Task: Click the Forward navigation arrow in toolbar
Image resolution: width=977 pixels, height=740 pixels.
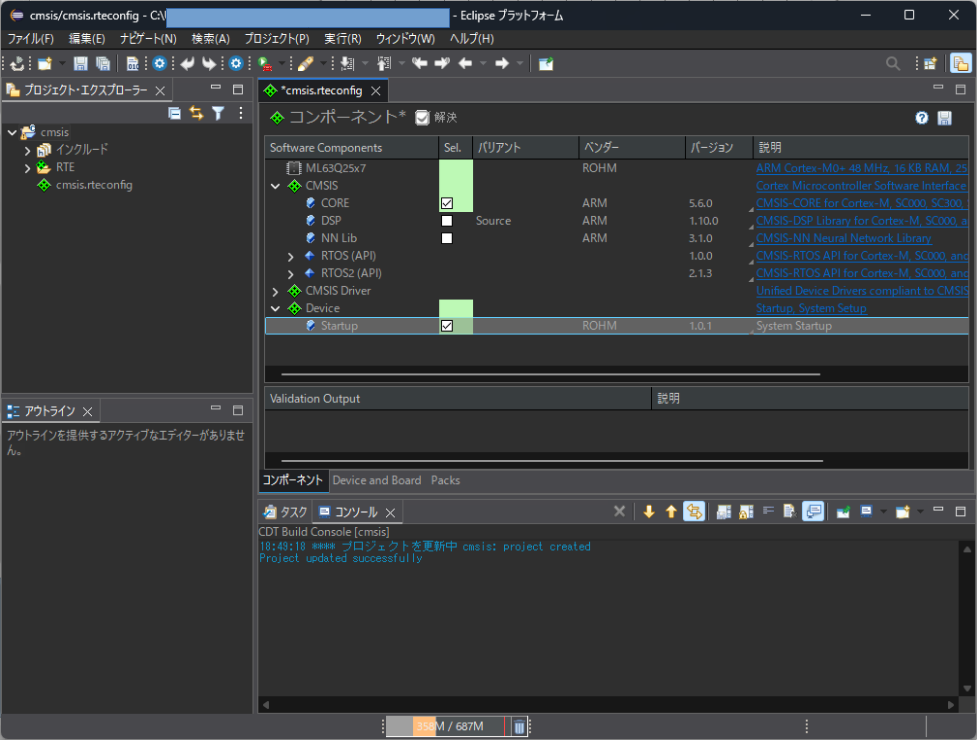Action: click(502, 64)
